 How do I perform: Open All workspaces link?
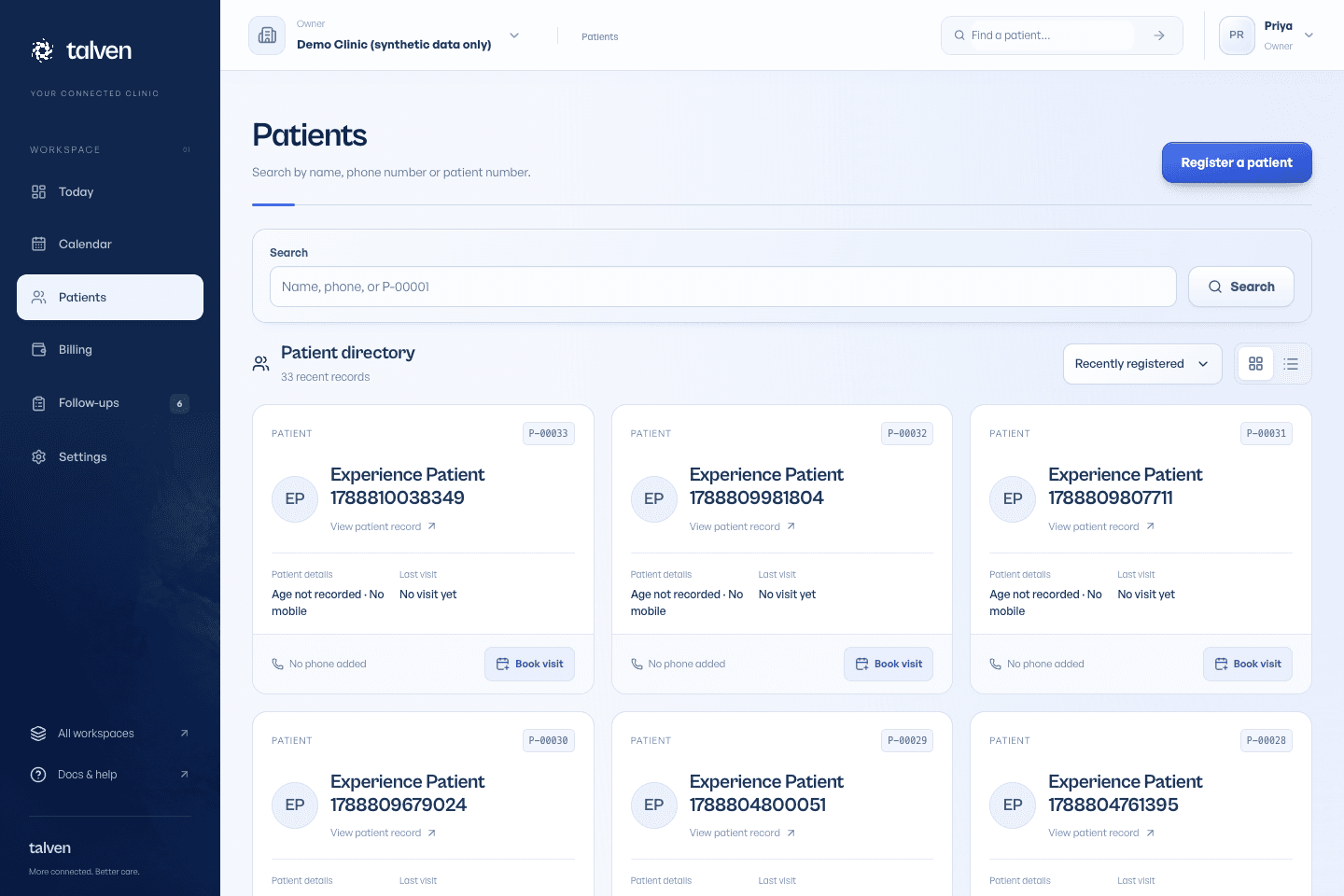tap(110, 734)
